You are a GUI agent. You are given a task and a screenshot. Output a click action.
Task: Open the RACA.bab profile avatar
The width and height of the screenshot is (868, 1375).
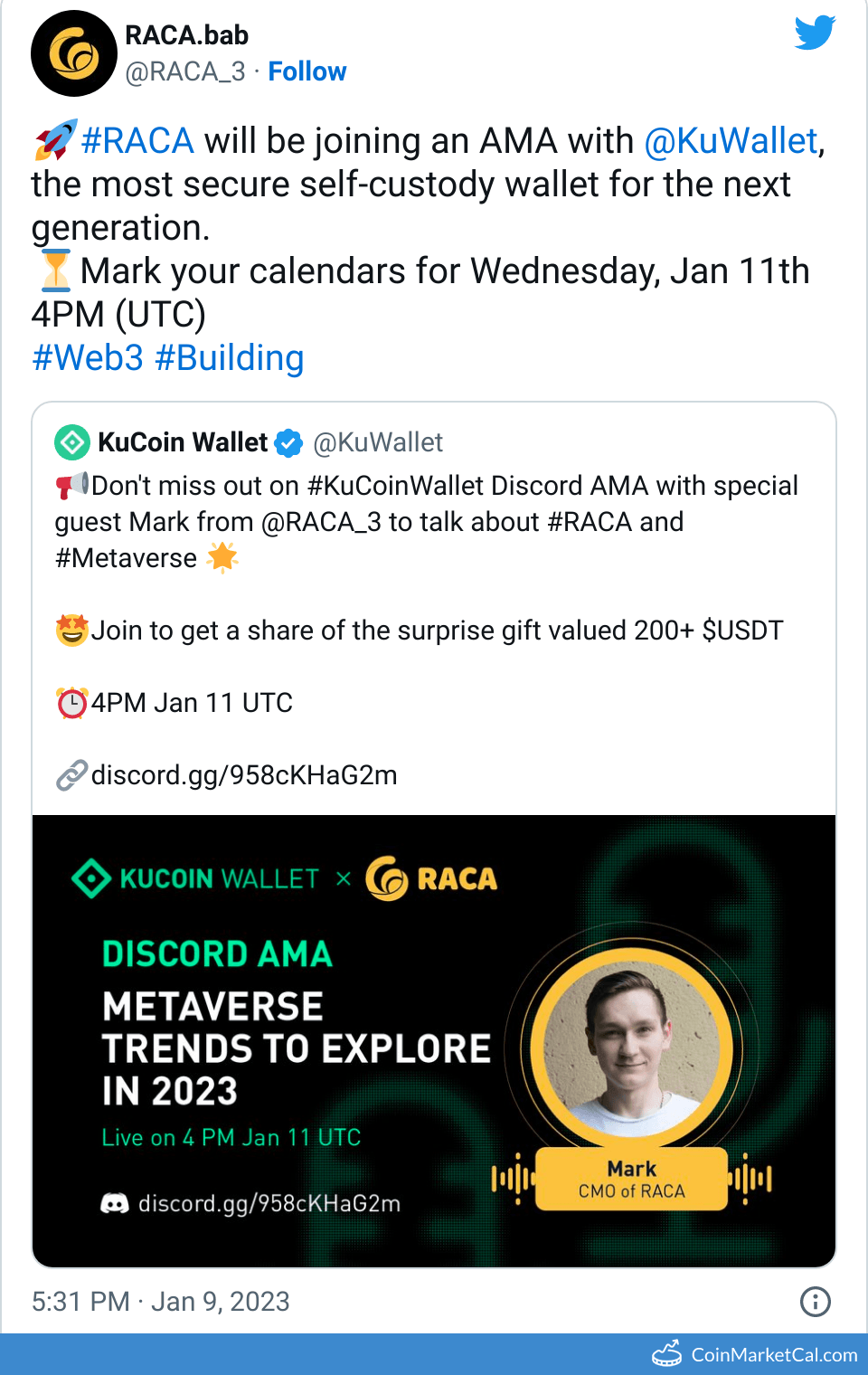coord(74,53)
